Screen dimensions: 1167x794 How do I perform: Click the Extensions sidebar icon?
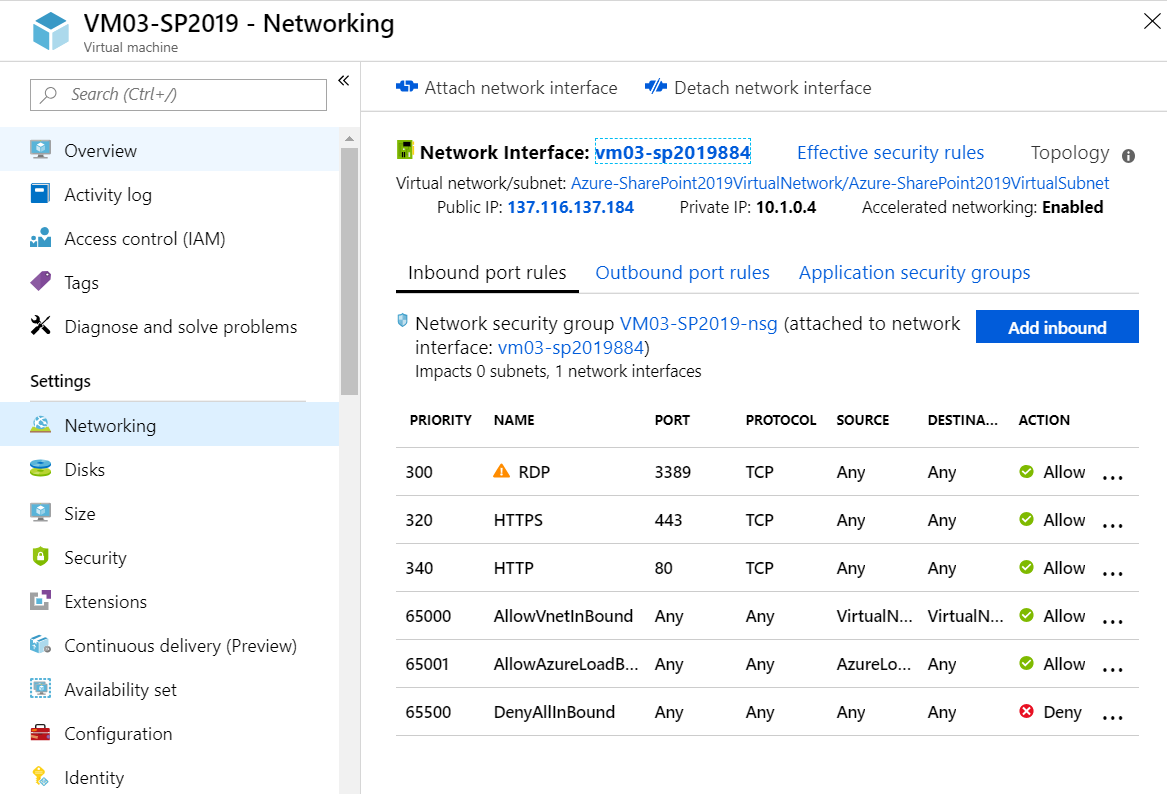41,601
